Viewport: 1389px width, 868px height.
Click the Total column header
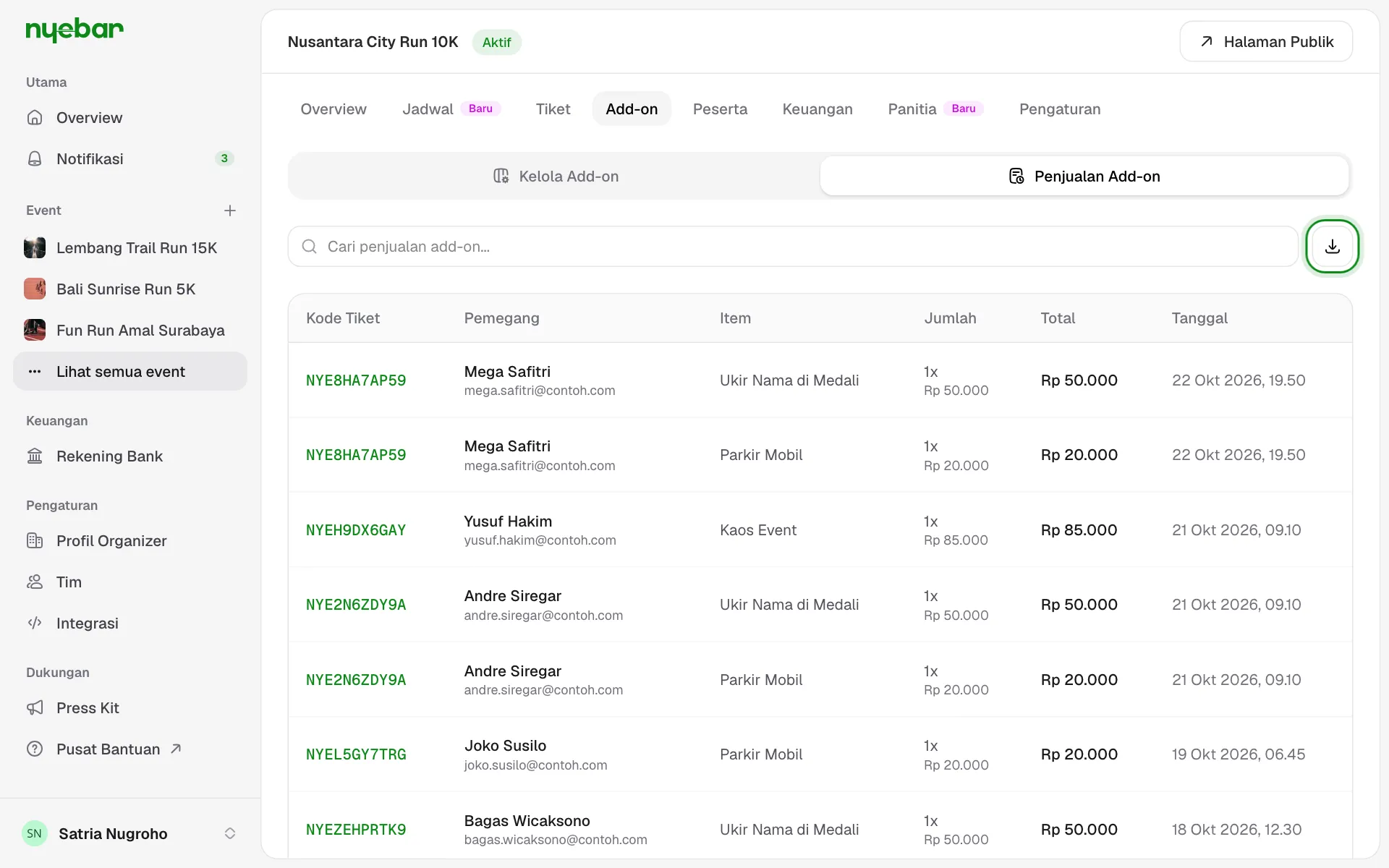pos(1058,318)
